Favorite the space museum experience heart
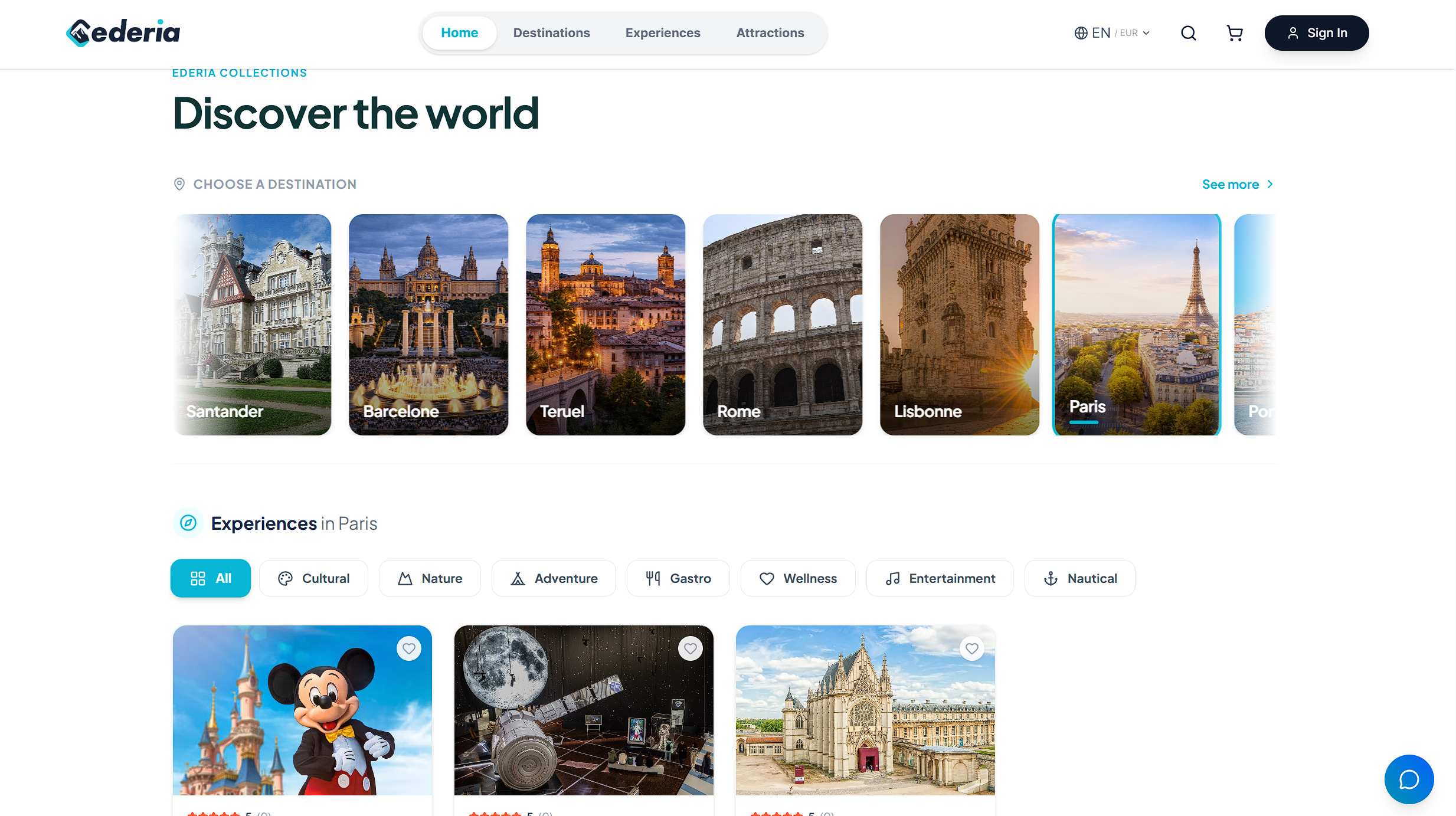 (x=690, y=649)
